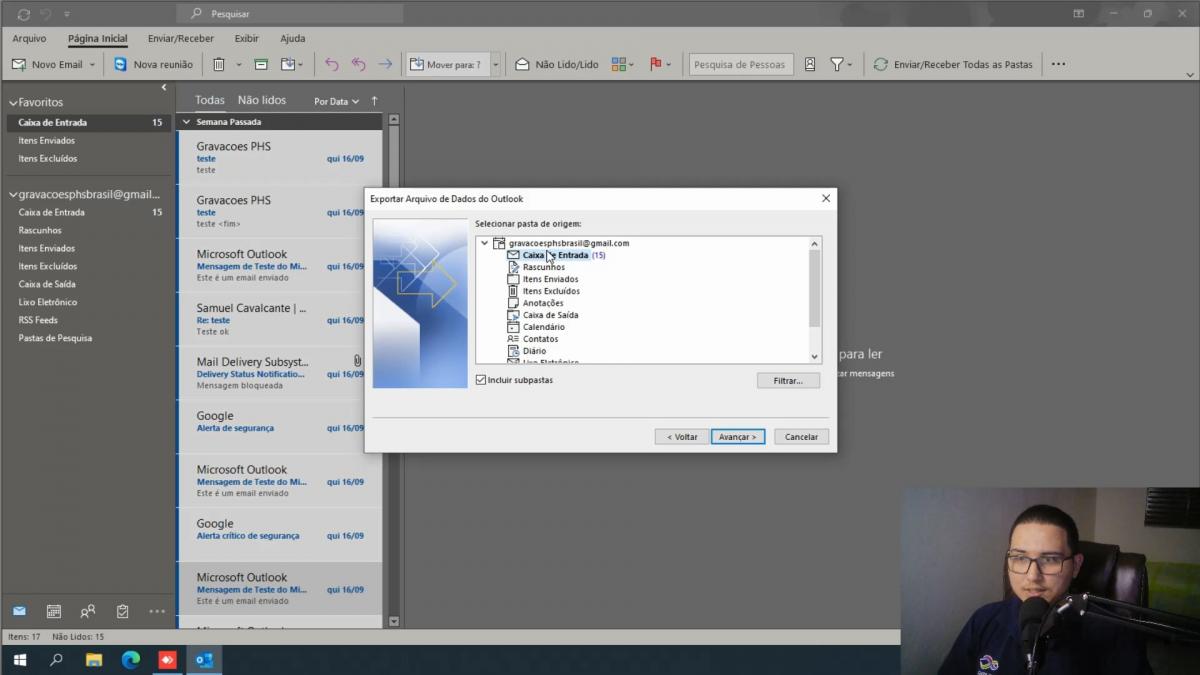The image size is (1200, 675).
Task: Open the Categorize color squares menu
Action: pos(623,64)
